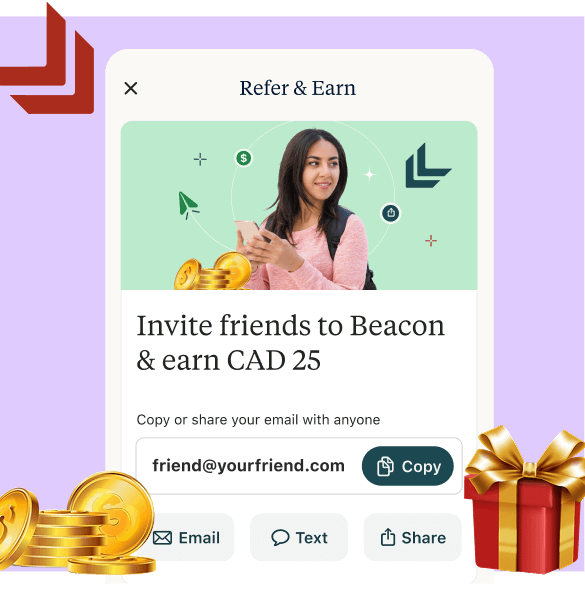The width and height of the screenshot is (585, 595).
Task: Click the speech bubble icon
Action: point(280,538)
